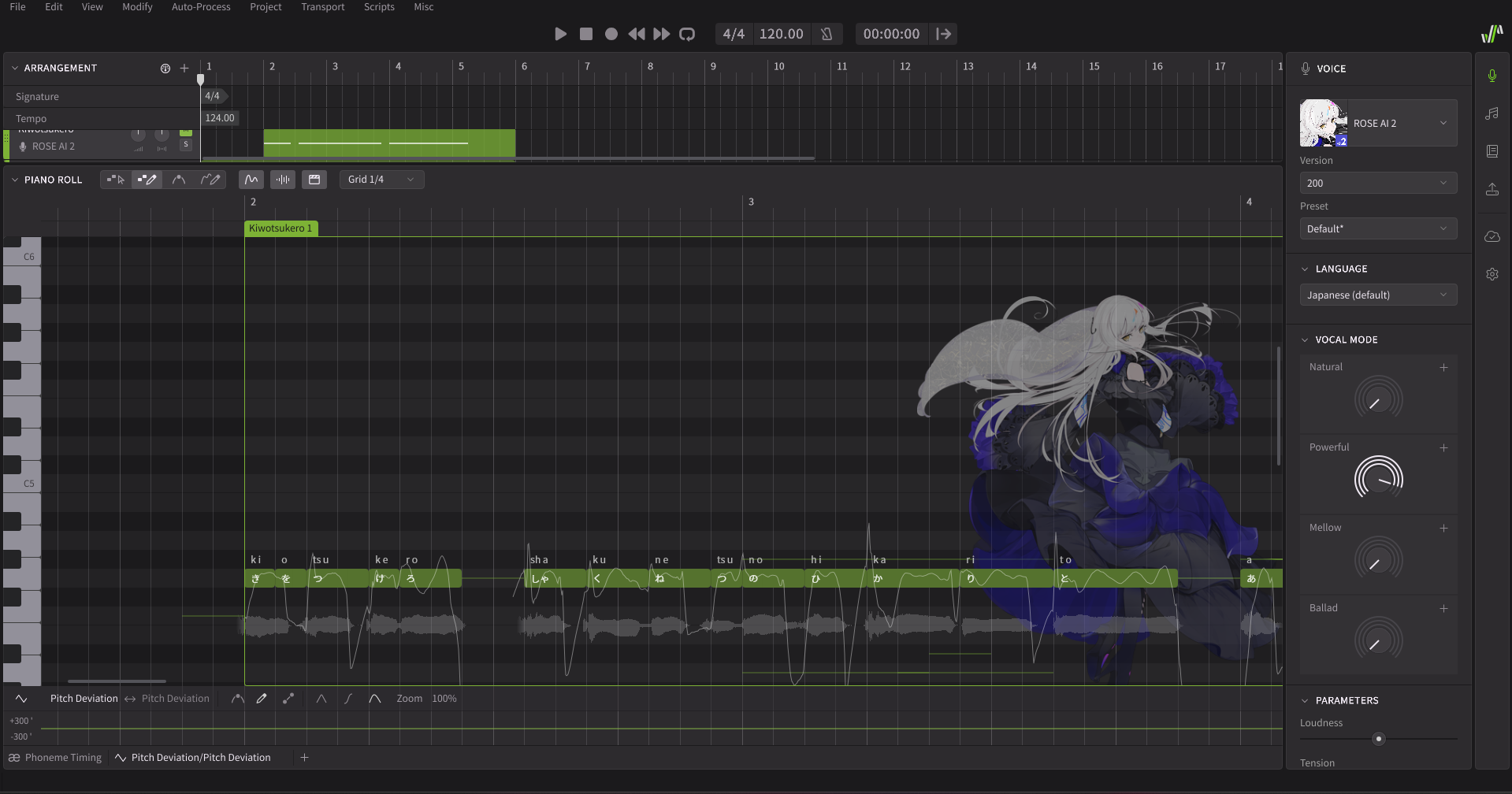
Task: Click the ROSE AI 2 track pan knob
Action: pos(162,135)
